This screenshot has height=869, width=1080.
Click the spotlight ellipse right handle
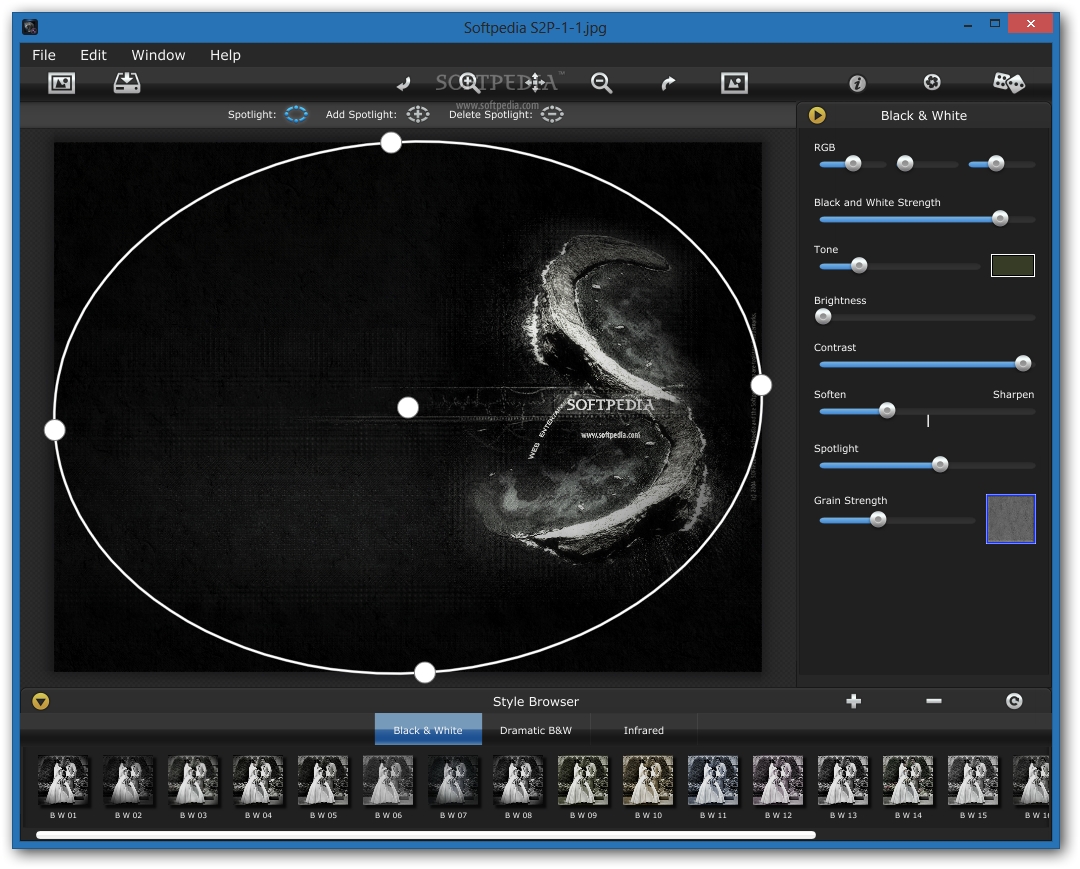pyautogui.click(x=761, y=385)
